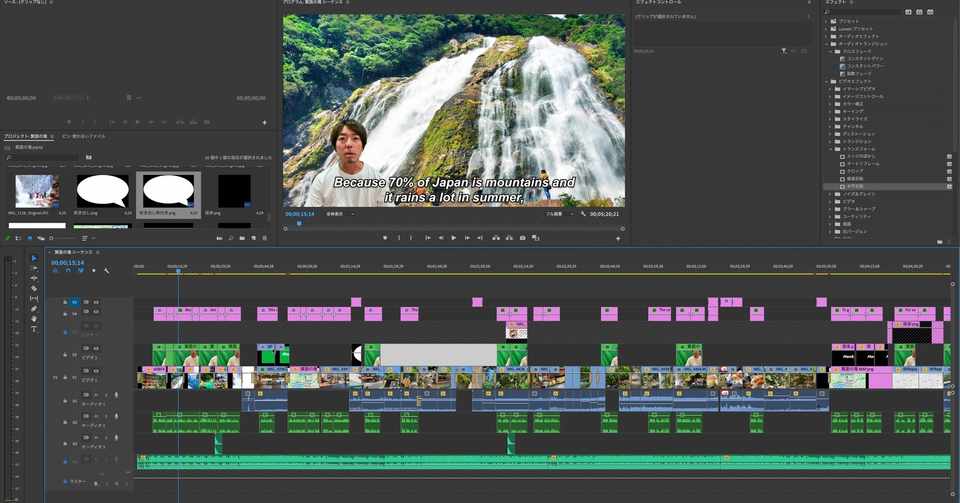This screenshot has height=503, width=960.
Task: Click the Project panel search field
Action: pyautogui.click(x=43, y=157)
